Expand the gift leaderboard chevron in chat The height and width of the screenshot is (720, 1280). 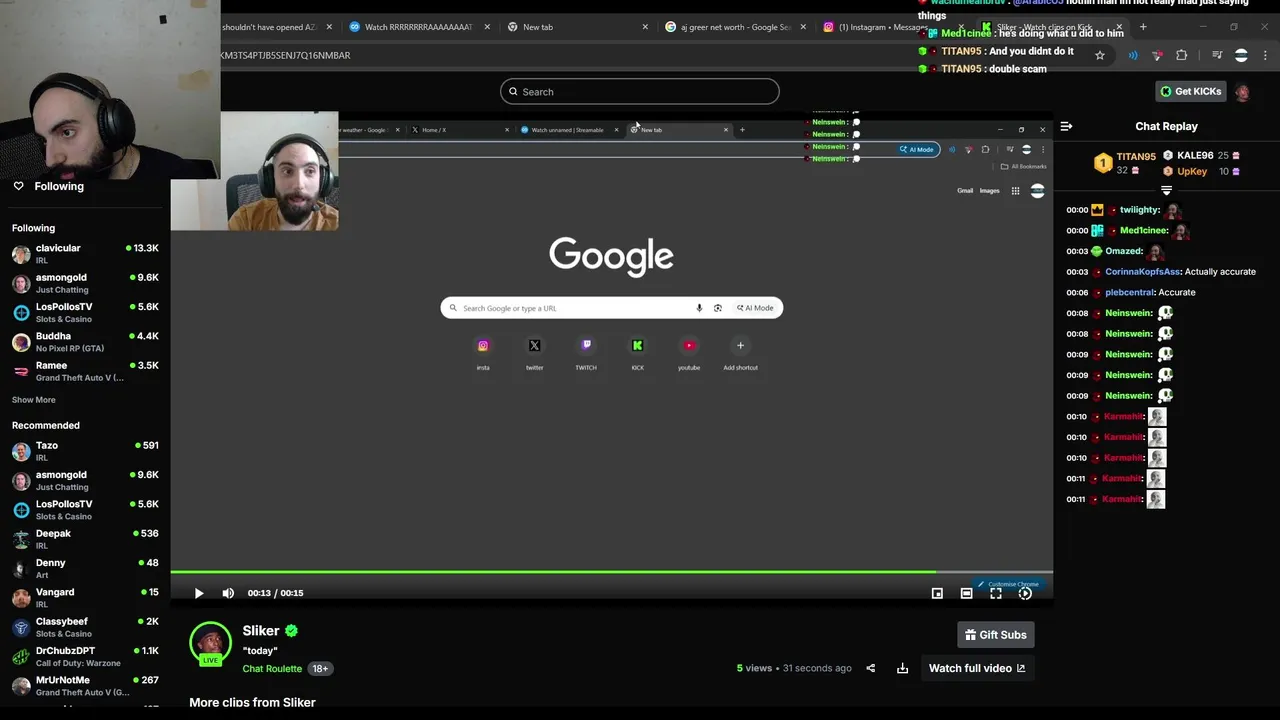click(1166, 190)
